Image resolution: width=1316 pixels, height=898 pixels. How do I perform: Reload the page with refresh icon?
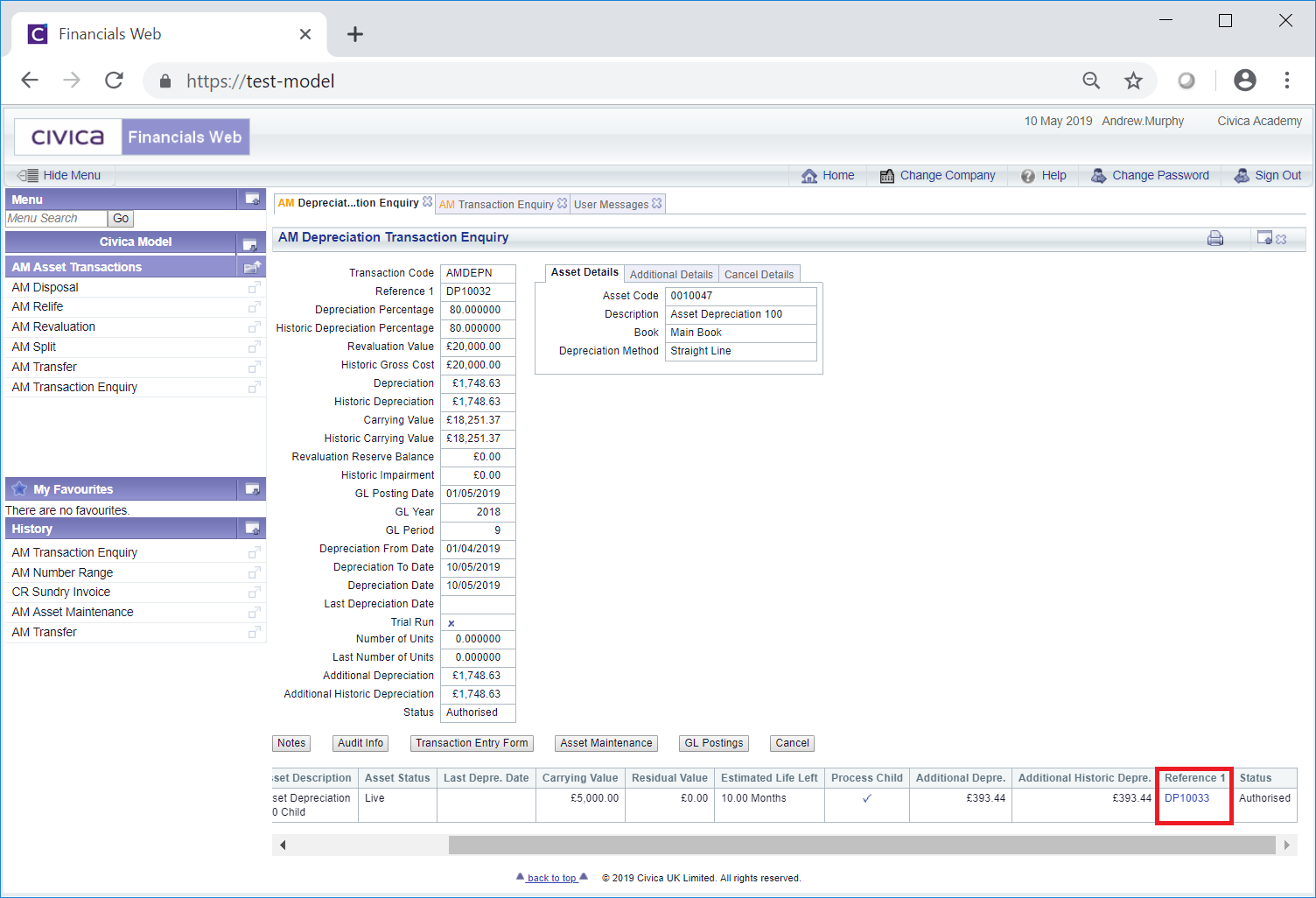[114, 81]
